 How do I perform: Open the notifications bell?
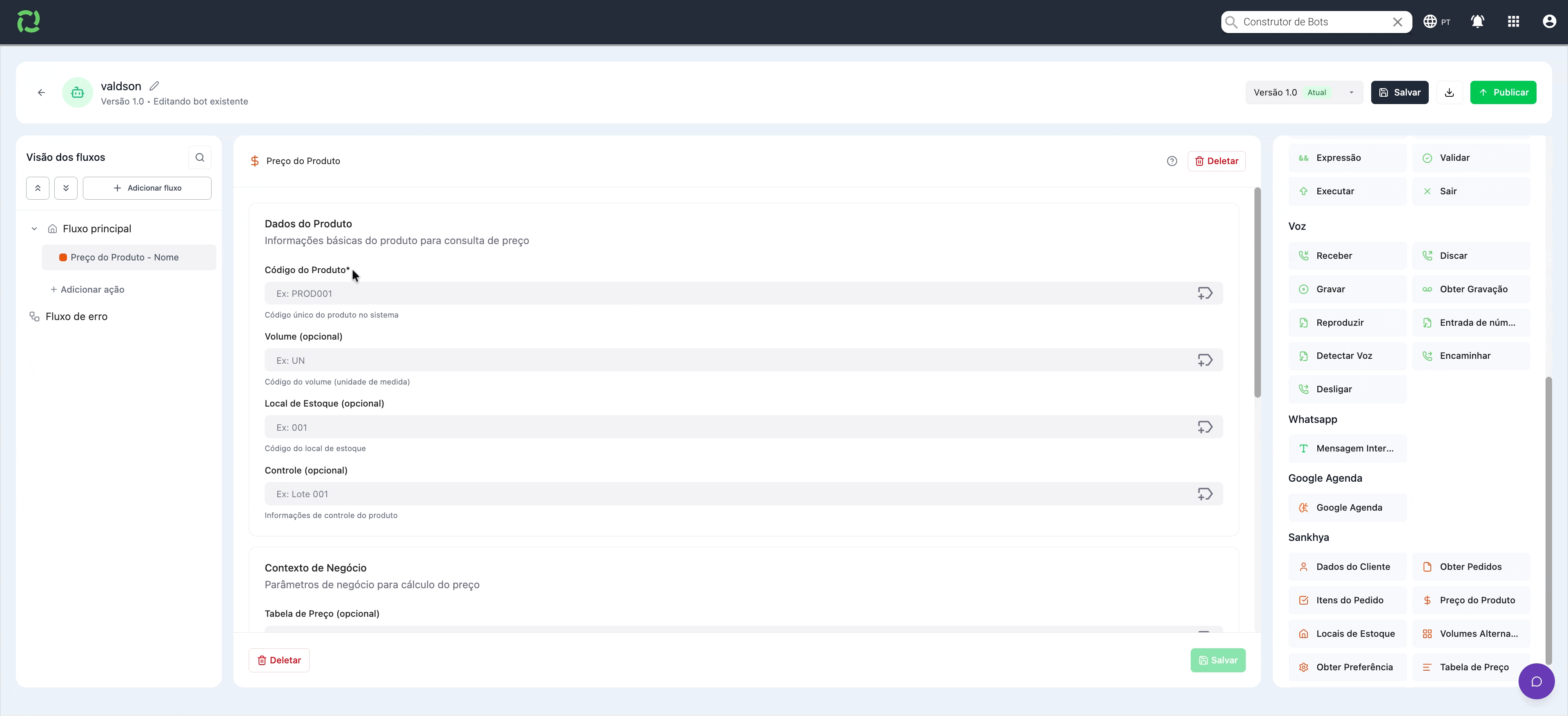1477,22
